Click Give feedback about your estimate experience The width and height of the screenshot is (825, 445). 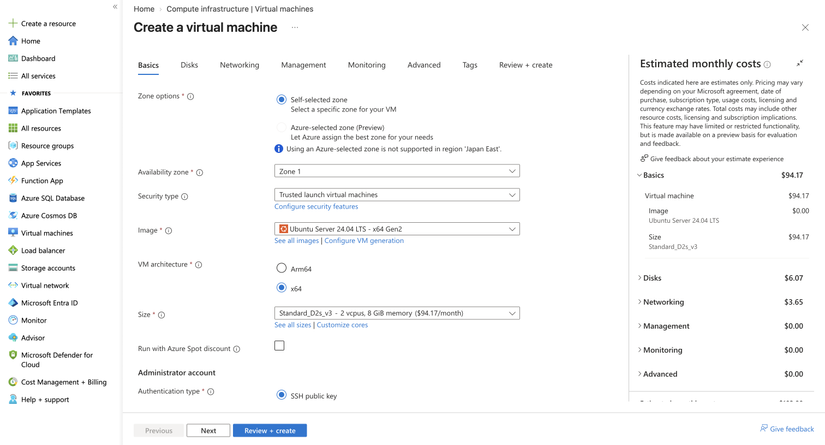(x=712, y=158)
